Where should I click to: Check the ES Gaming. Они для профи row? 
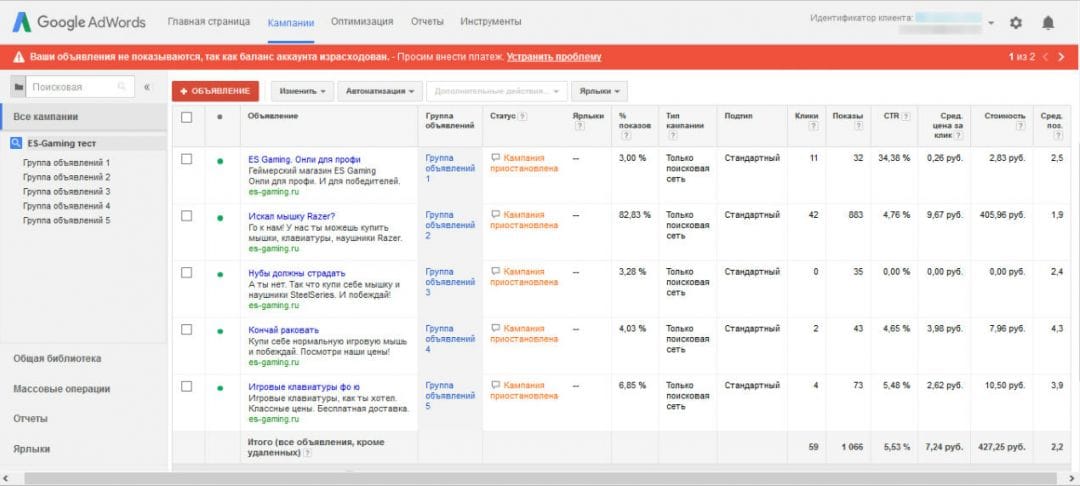pyautogui.click(x=187, y=159)
